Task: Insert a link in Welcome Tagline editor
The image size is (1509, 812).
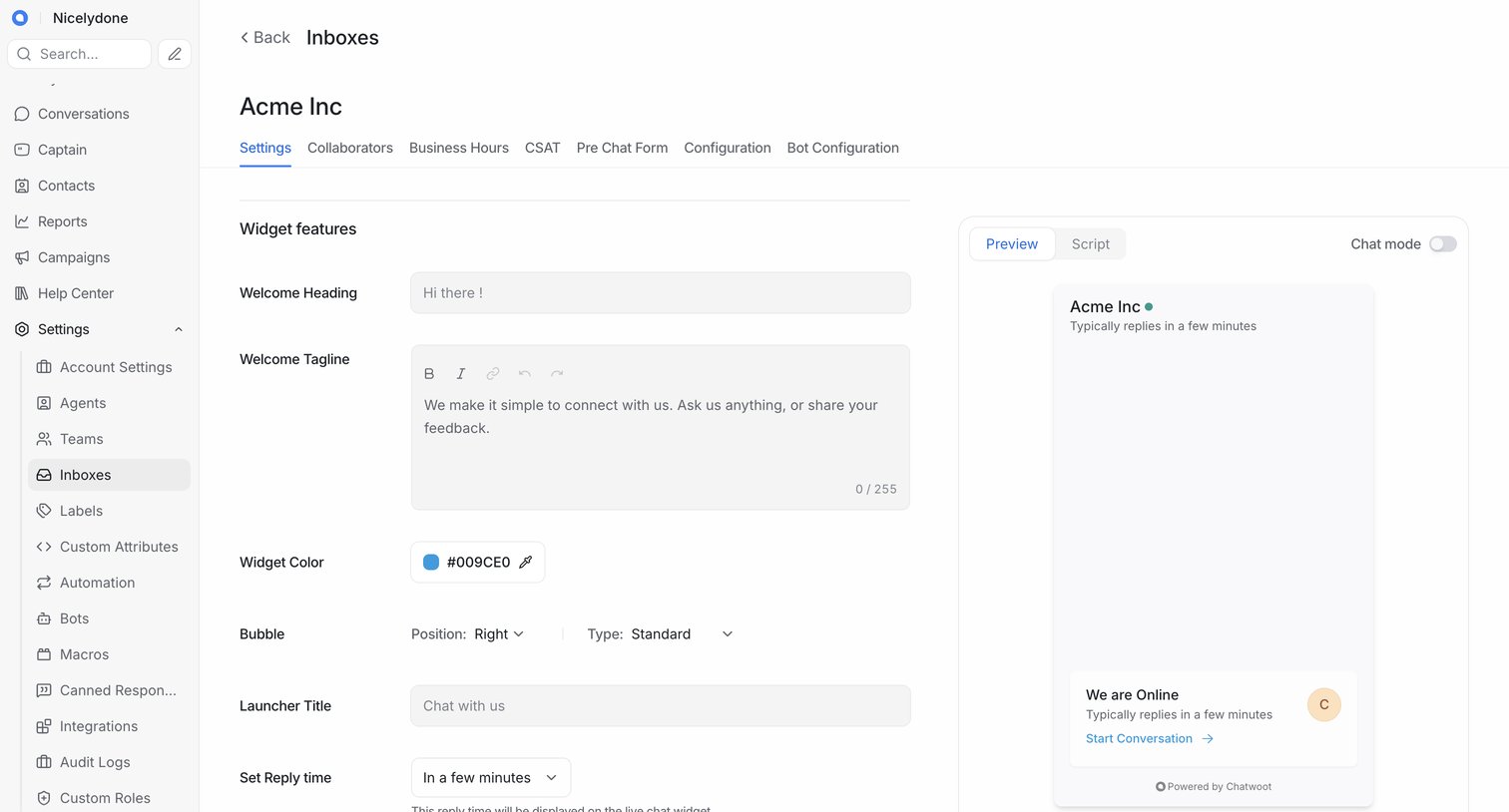Action: (x=493, y=373)
